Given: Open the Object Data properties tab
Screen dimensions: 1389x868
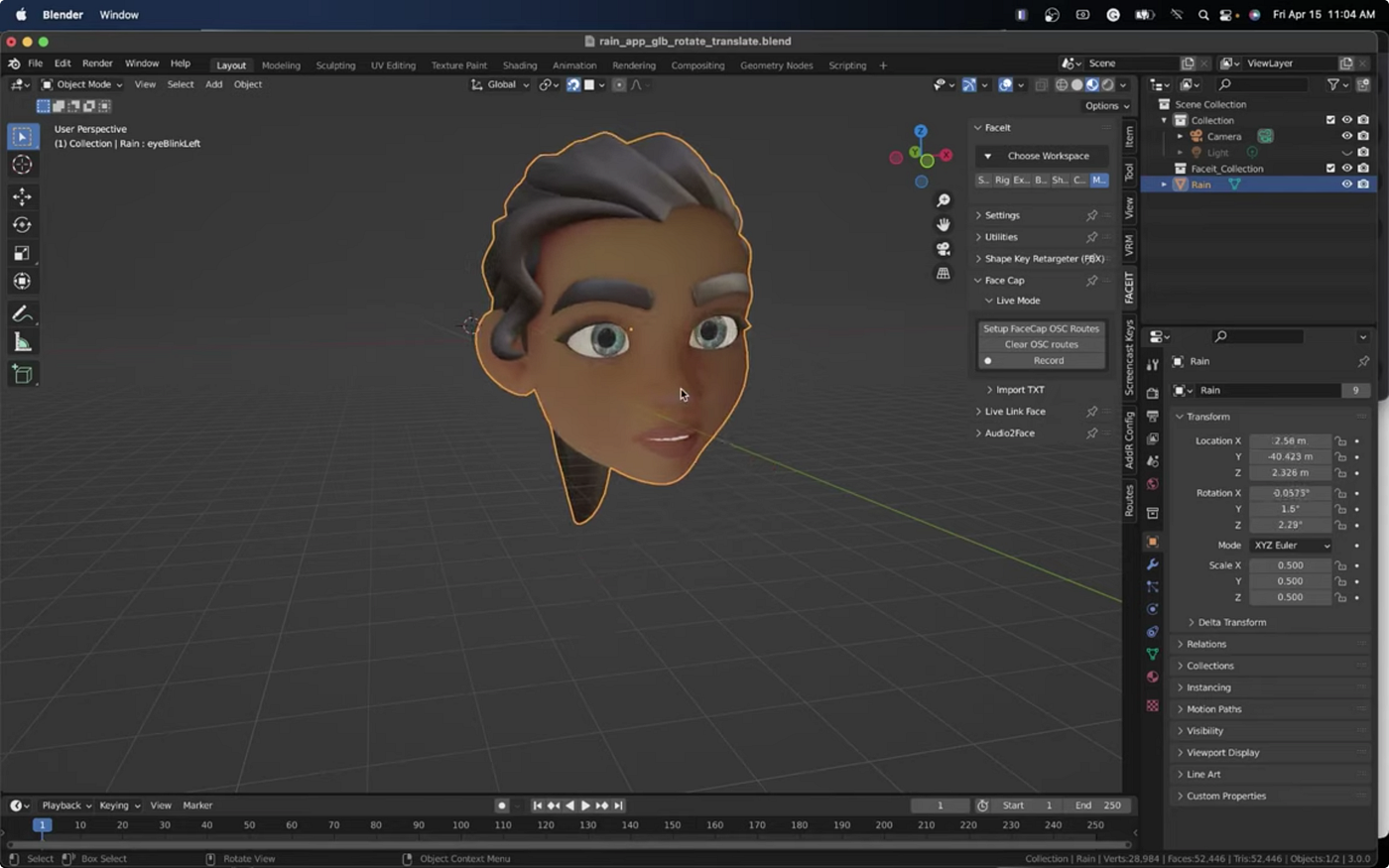Looking at the screenshot, I should (1152, 655).
